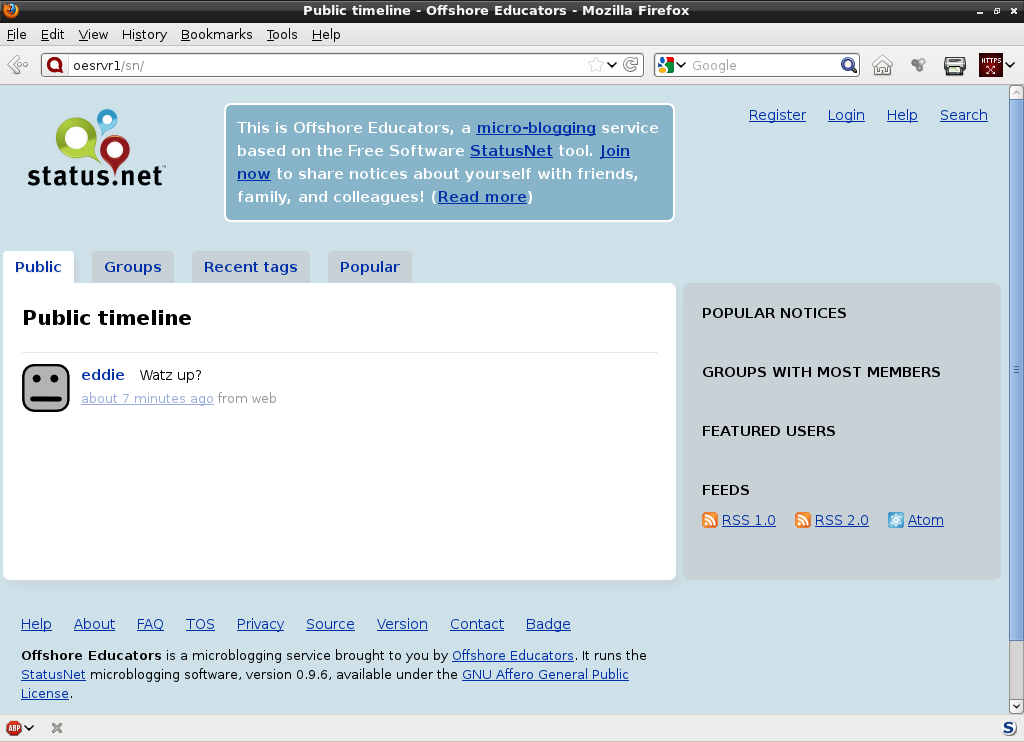Click the footer Version link
Screen dimensions: 1024x742
point(402,624)
